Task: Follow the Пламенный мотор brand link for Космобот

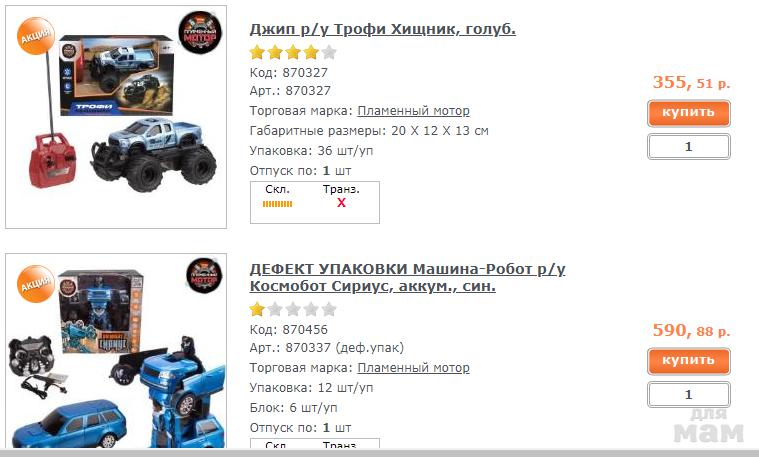Action: click(413, 368)
